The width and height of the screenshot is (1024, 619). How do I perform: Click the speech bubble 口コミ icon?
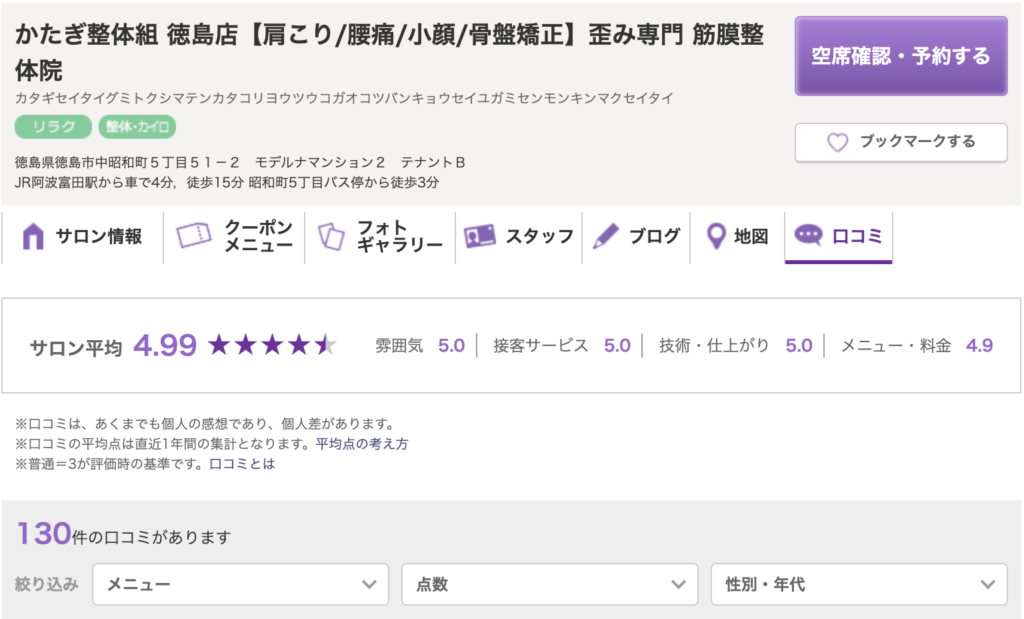tap(808, 236)
